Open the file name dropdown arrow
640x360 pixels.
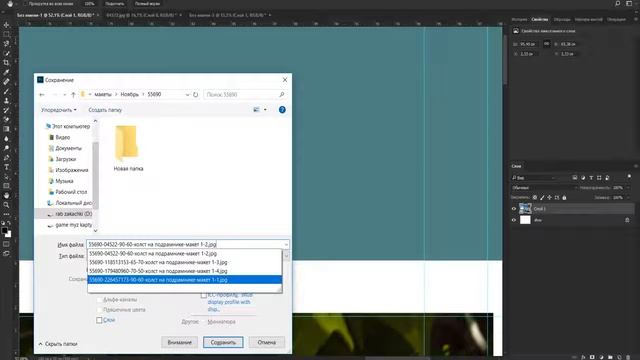point(286,244)
